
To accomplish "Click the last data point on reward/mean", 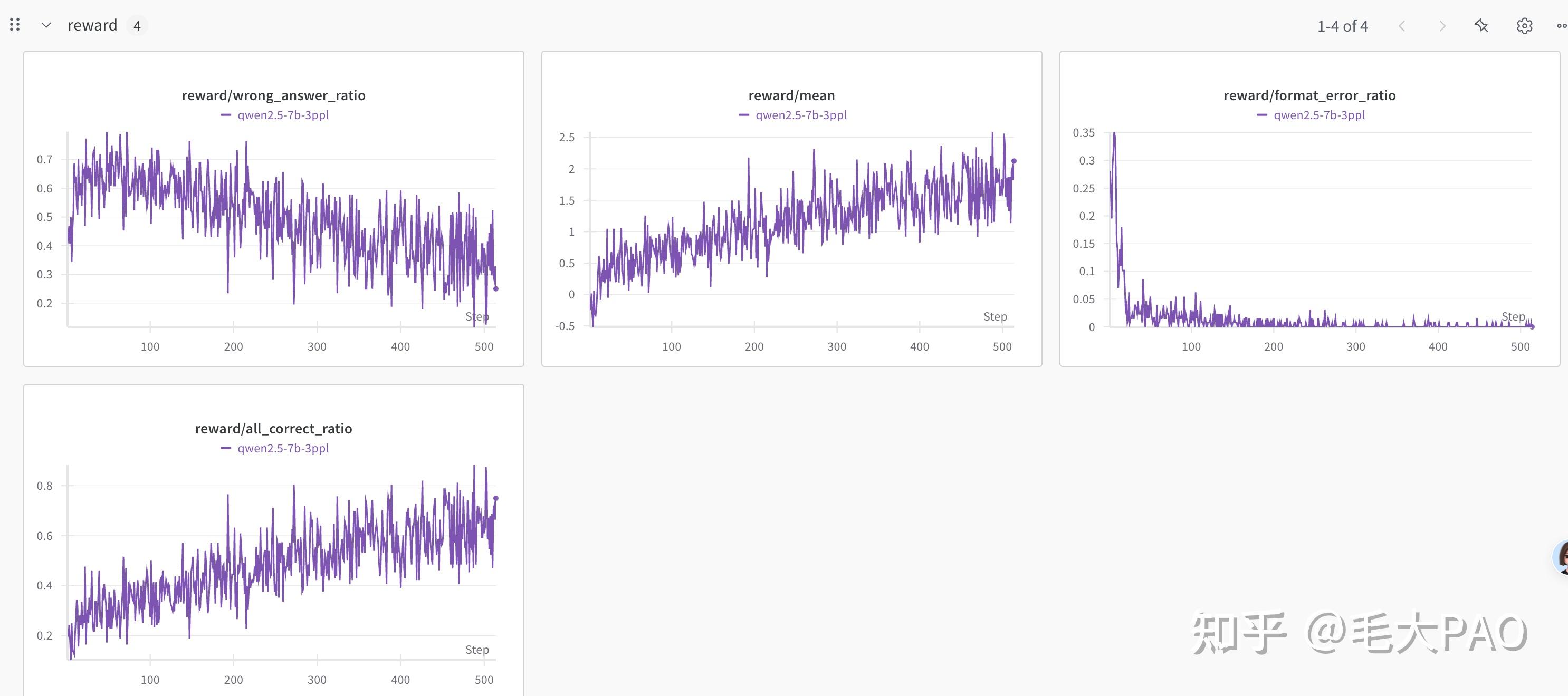I will click(x=1014, y=161).
